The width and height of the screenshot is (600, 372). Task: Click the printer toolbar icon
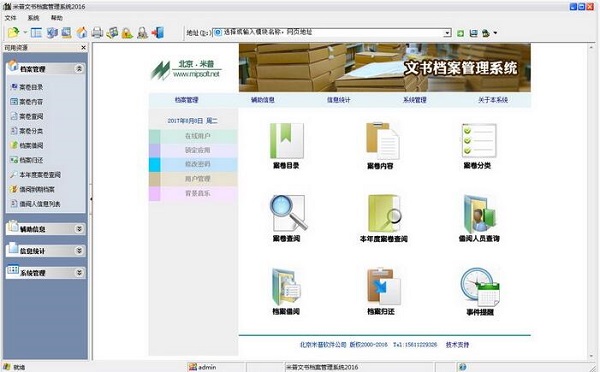point(97,33)
